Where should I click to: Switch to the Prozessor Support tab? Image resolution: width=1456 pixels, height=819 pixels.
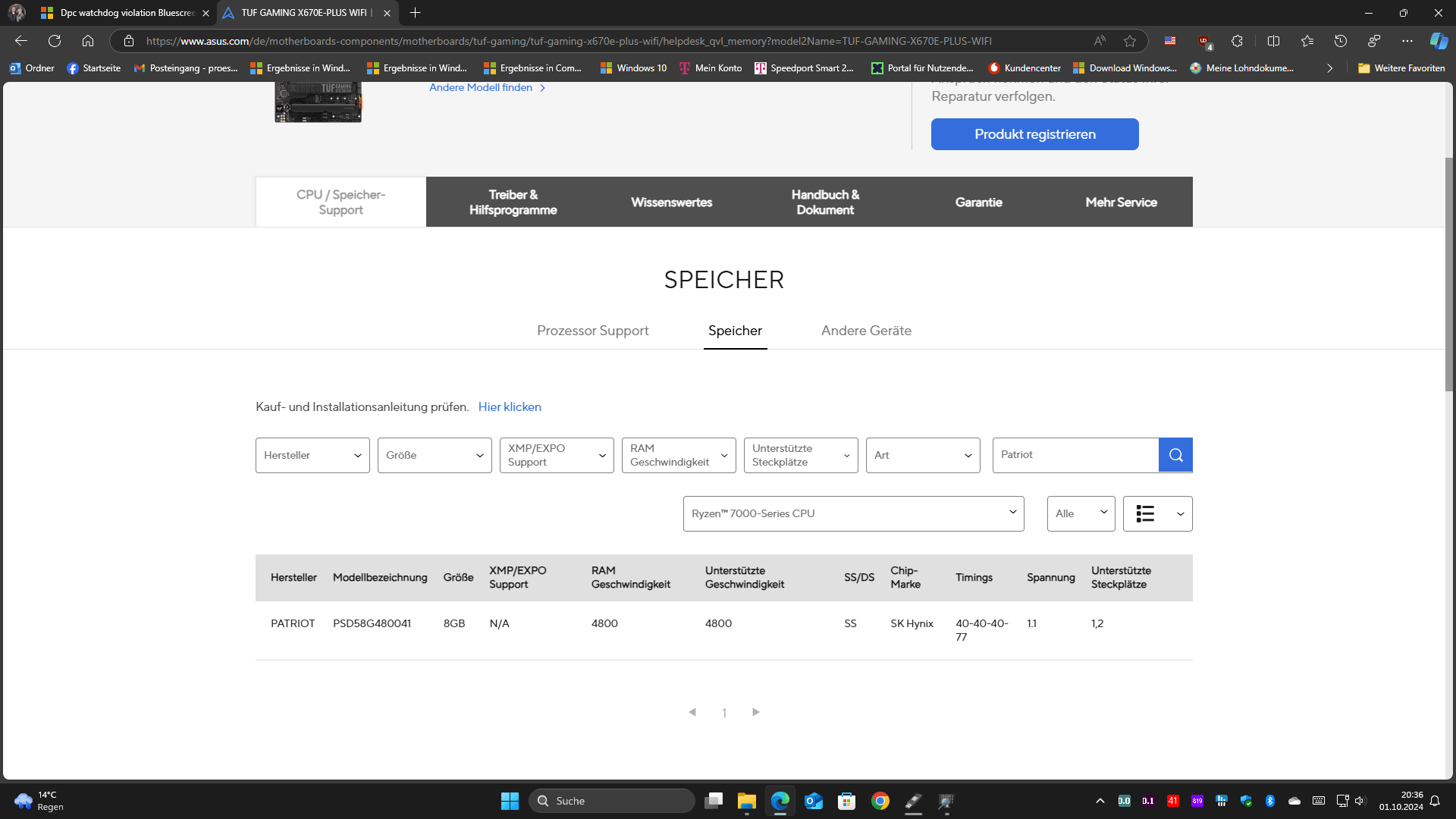tap(592, 331)
